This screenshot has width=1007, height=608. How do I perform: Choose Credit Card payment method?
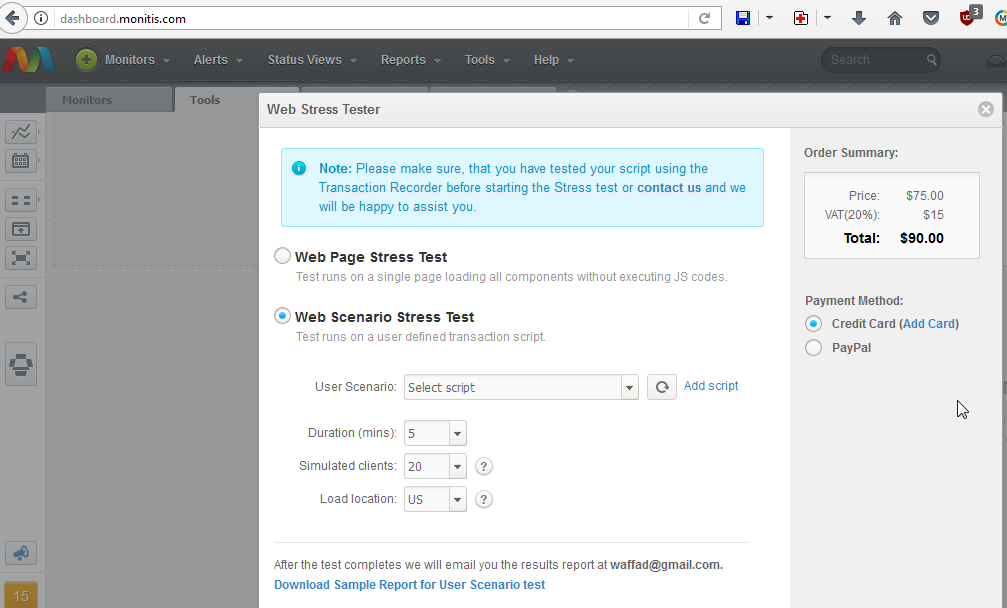pos(813,324)
